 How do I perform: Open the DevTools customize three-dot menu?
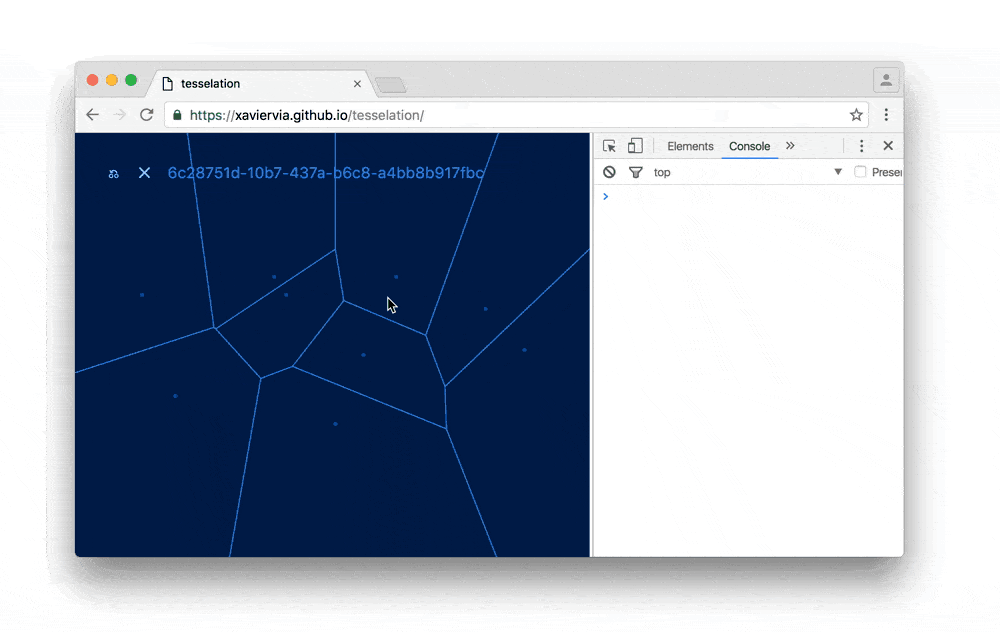coord(861,146)
